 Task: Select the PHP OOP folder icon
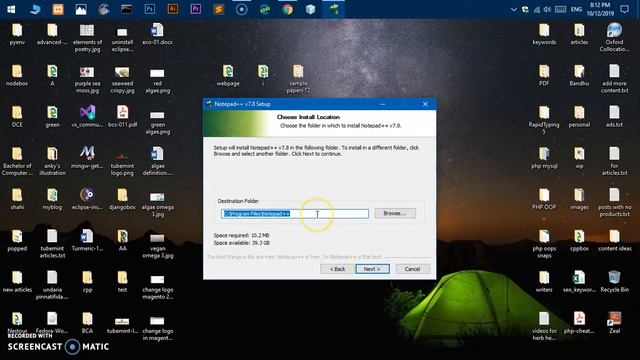coord(544,199)
